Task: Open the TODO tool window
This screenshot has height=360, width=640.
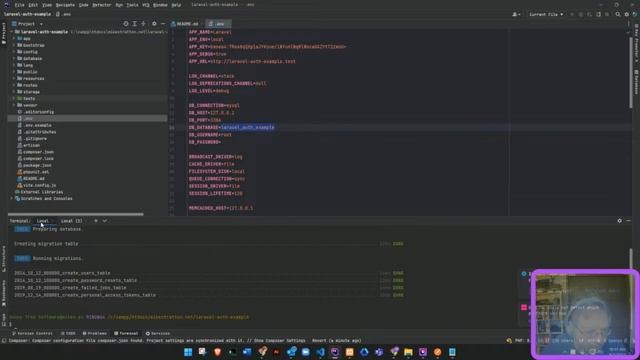Action: coord(68,333)
